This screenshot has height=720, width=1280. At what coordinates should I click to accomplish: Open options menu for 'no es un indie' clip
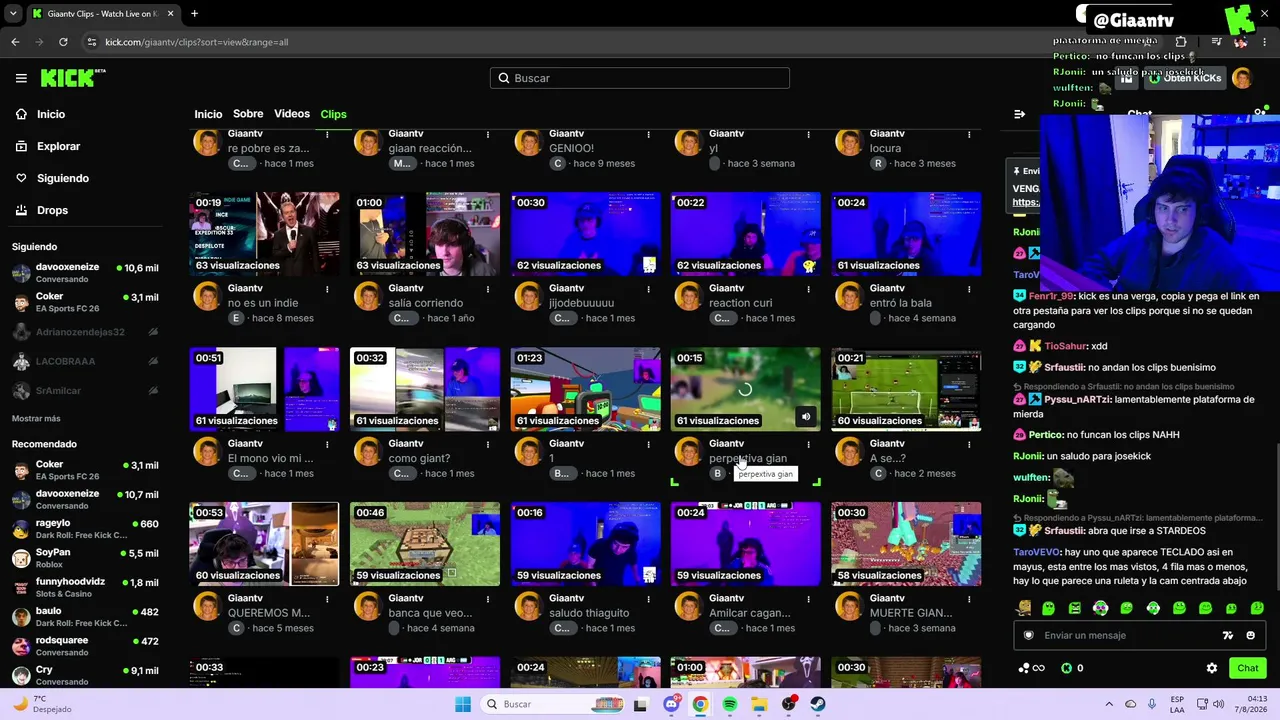tap(327, 289)
